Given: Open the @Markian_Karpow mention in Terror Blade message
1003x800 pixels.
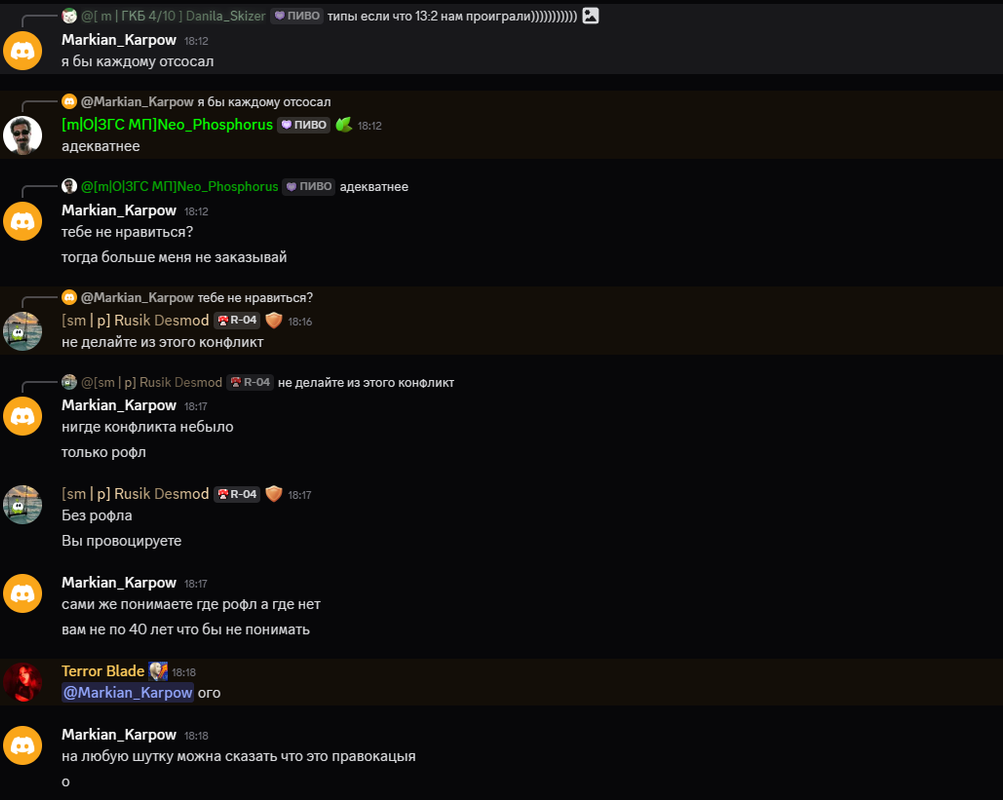Looking at the screenshot, I should [127, 693].
